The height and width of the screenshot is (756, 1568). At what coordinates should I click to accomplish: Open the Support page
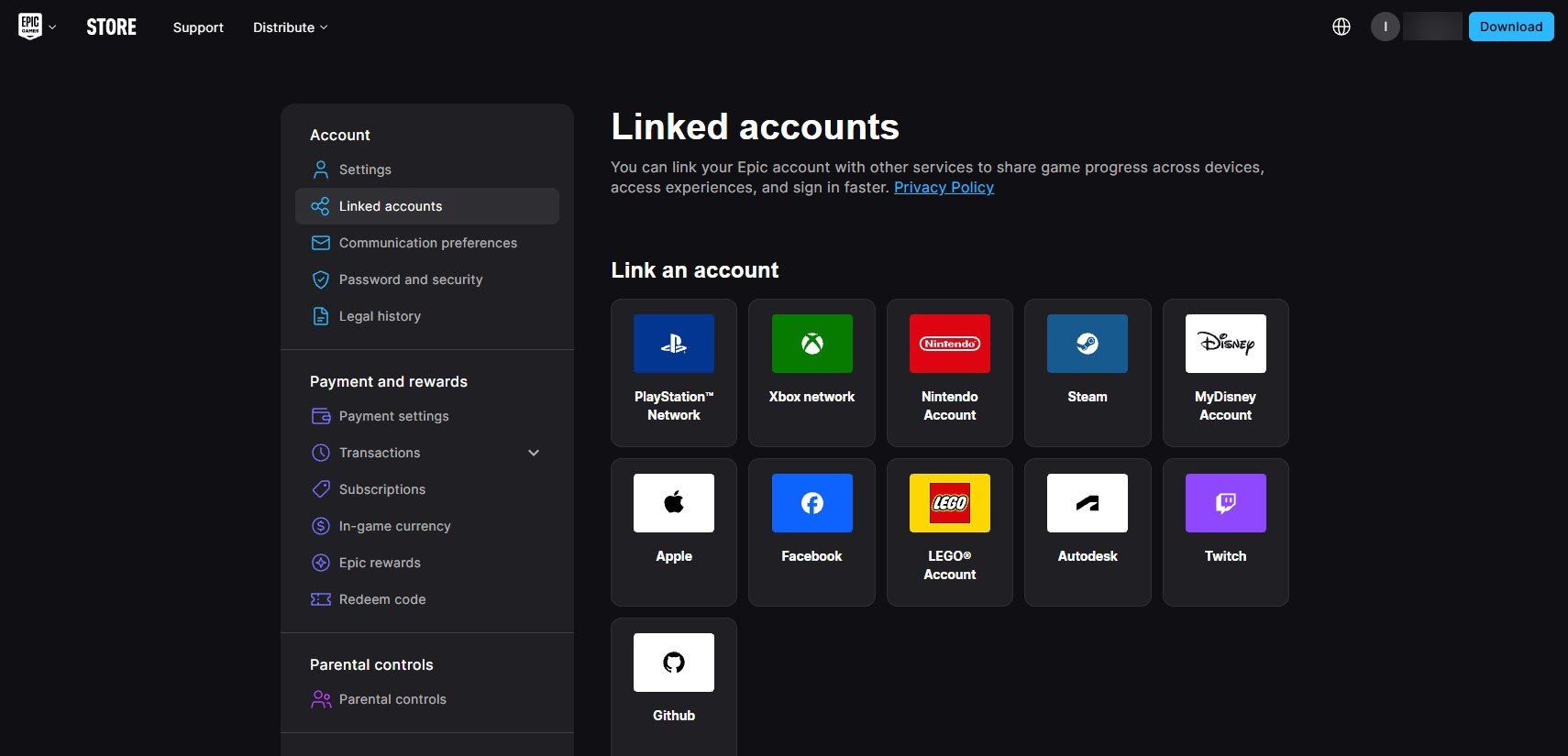[x=198, y=27]
